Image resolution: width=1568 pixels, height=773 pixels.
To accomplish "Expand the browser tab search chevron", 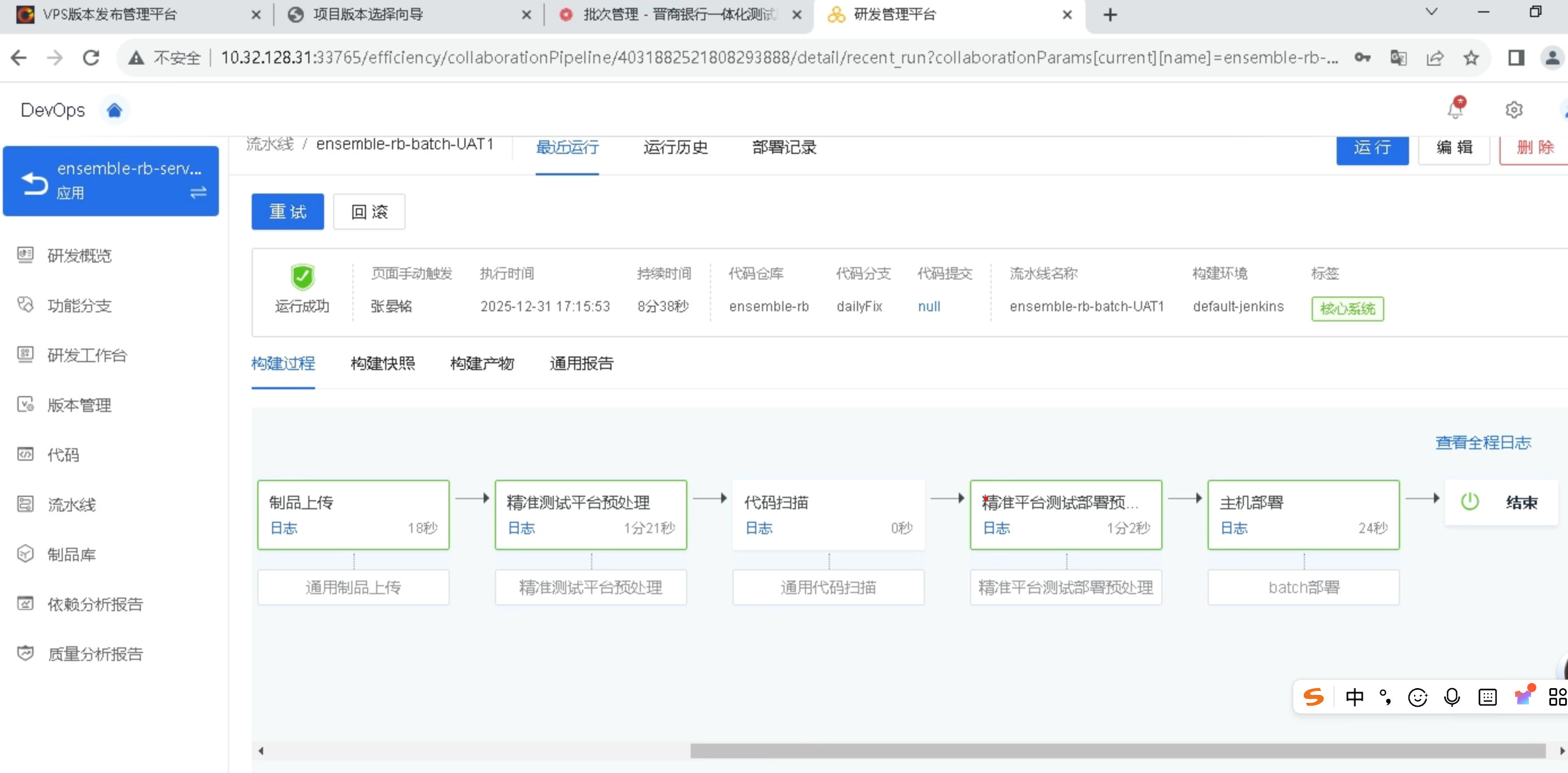I will 1432,12.
